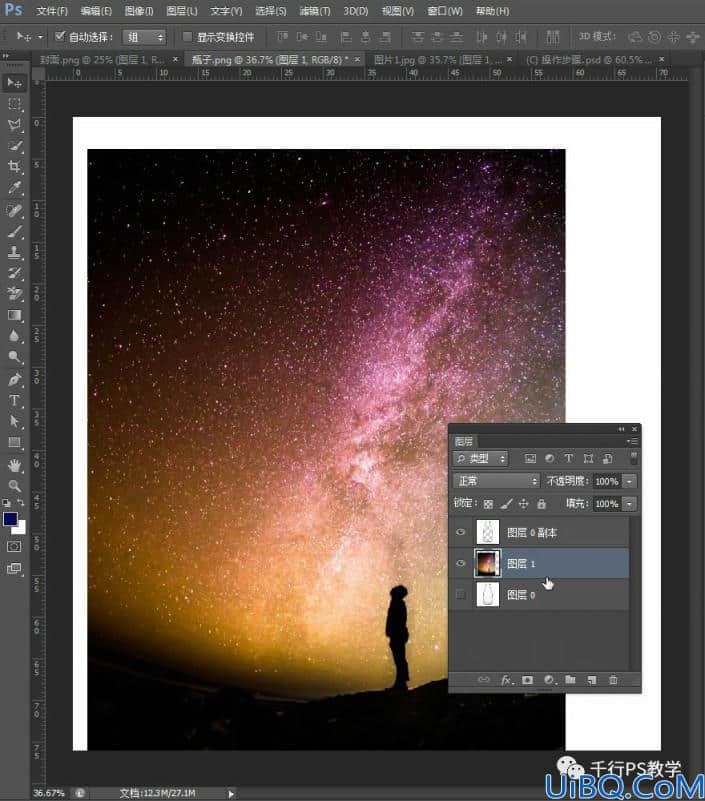The height and width of the screenshot is (801, 705).
Task: Click the link layers icon
Action: tap(483, 680)
